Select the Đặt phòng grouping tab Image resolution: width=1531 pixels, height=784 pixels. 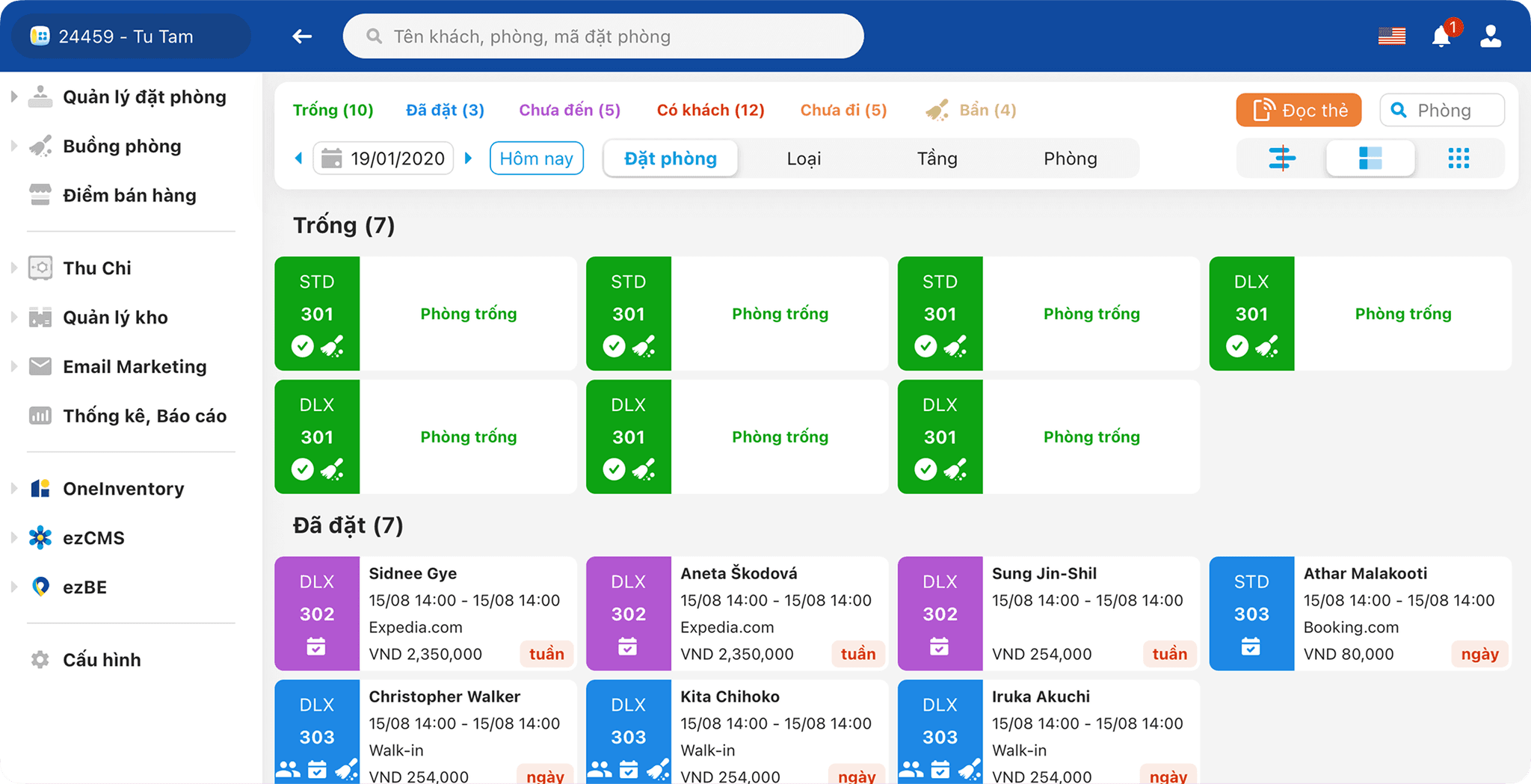point(671,158)
